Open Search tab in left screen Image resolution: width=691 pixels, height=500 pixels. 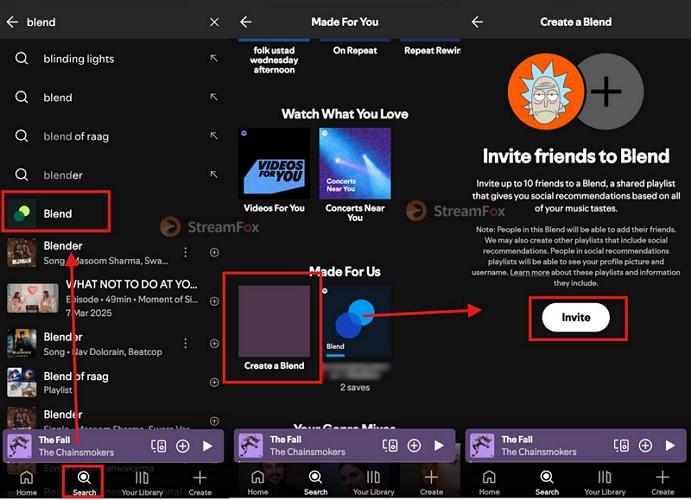pyautogui.click(x=84, y=482)
